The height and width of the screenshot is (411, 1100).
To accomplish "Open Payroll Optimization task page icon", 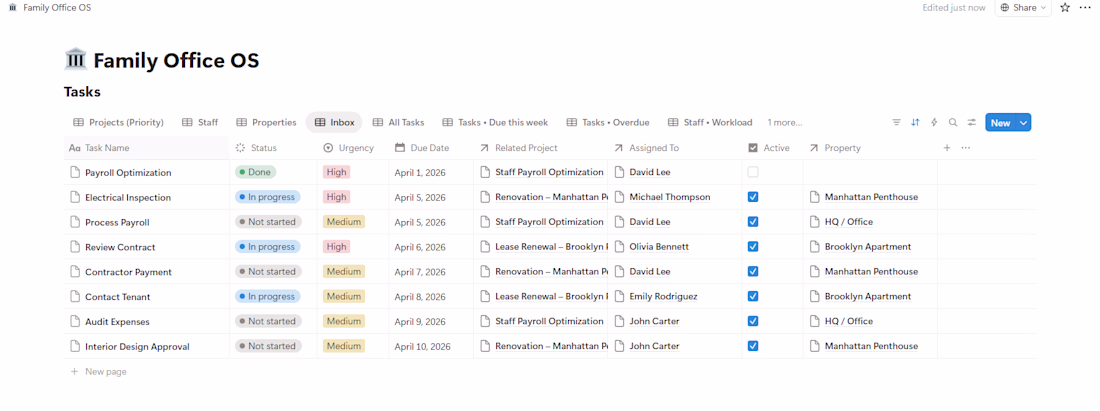I will (x=75, y=173).
